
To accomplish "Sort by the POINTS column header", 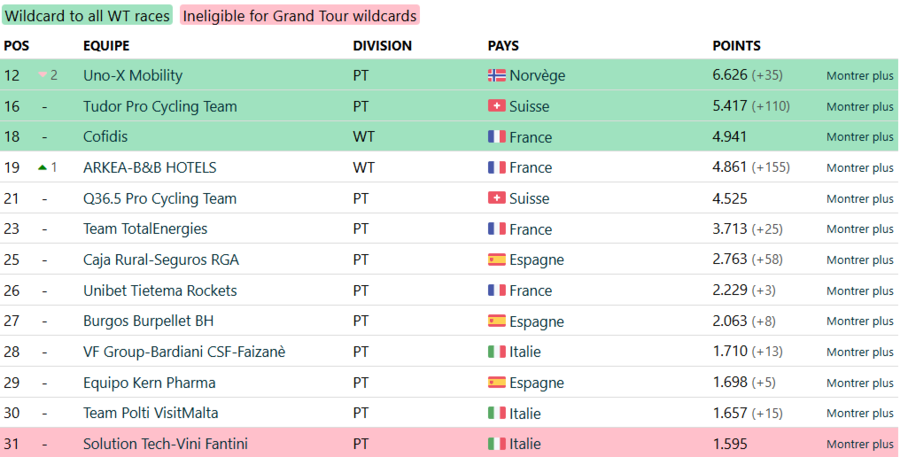I will click(x=736, y=46).
